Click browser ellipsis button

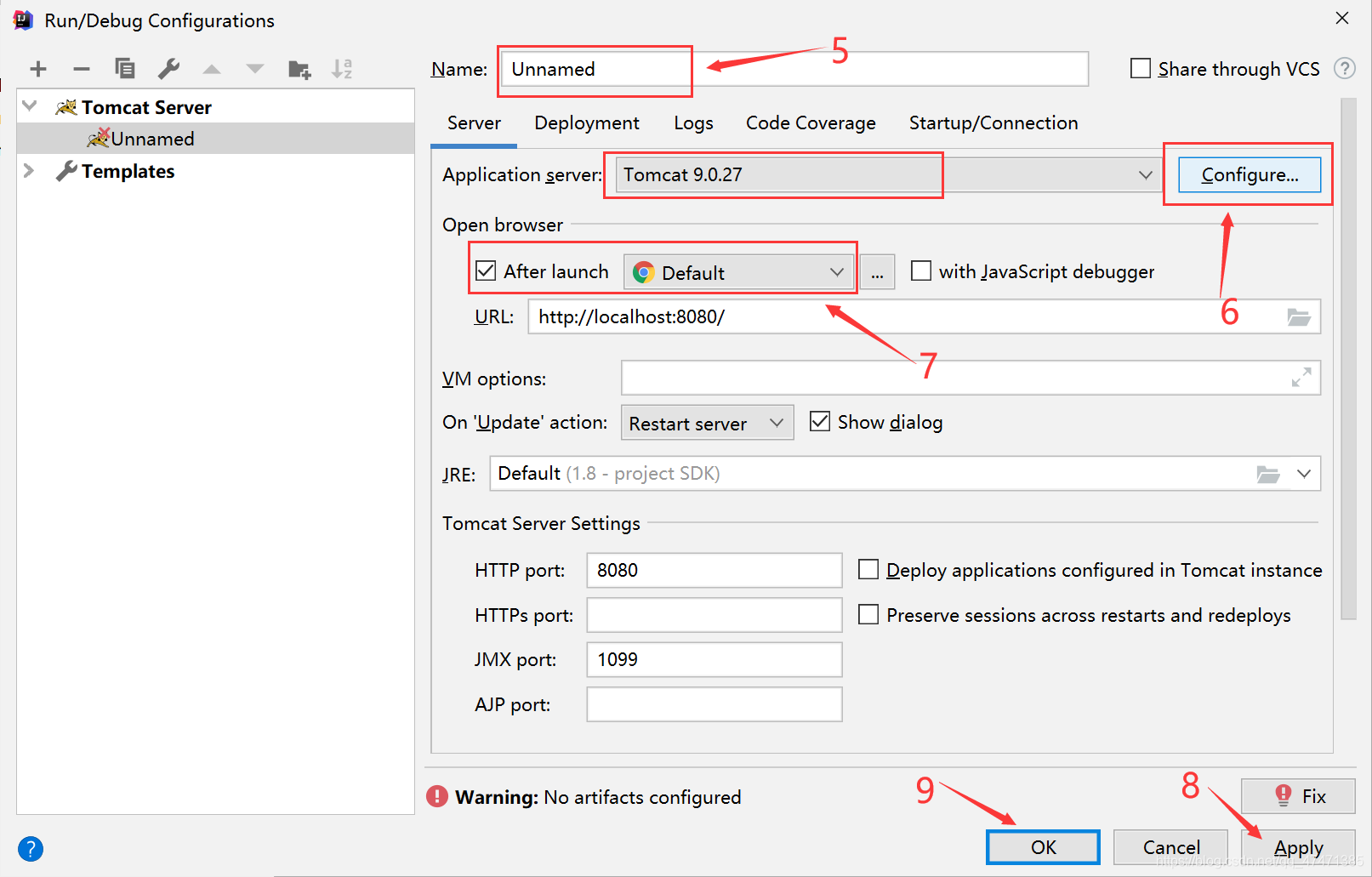[x=877, y=272]
